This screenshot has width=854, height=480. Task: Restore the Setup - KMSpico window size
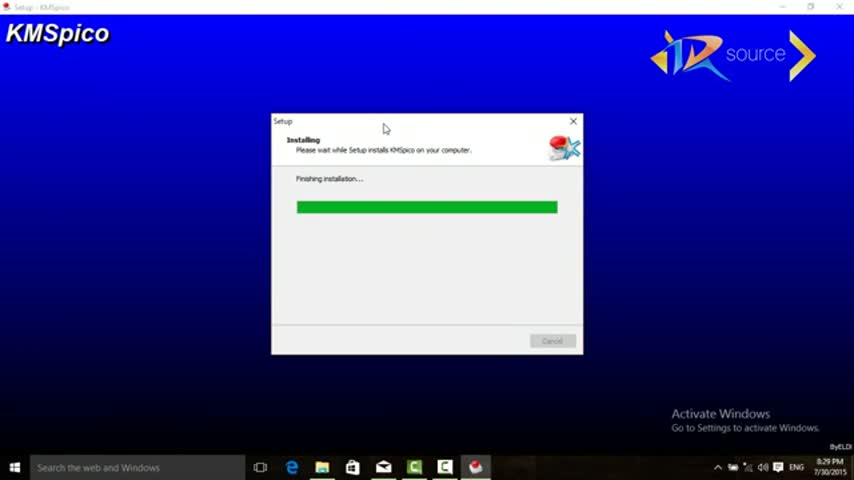[810, 7]
